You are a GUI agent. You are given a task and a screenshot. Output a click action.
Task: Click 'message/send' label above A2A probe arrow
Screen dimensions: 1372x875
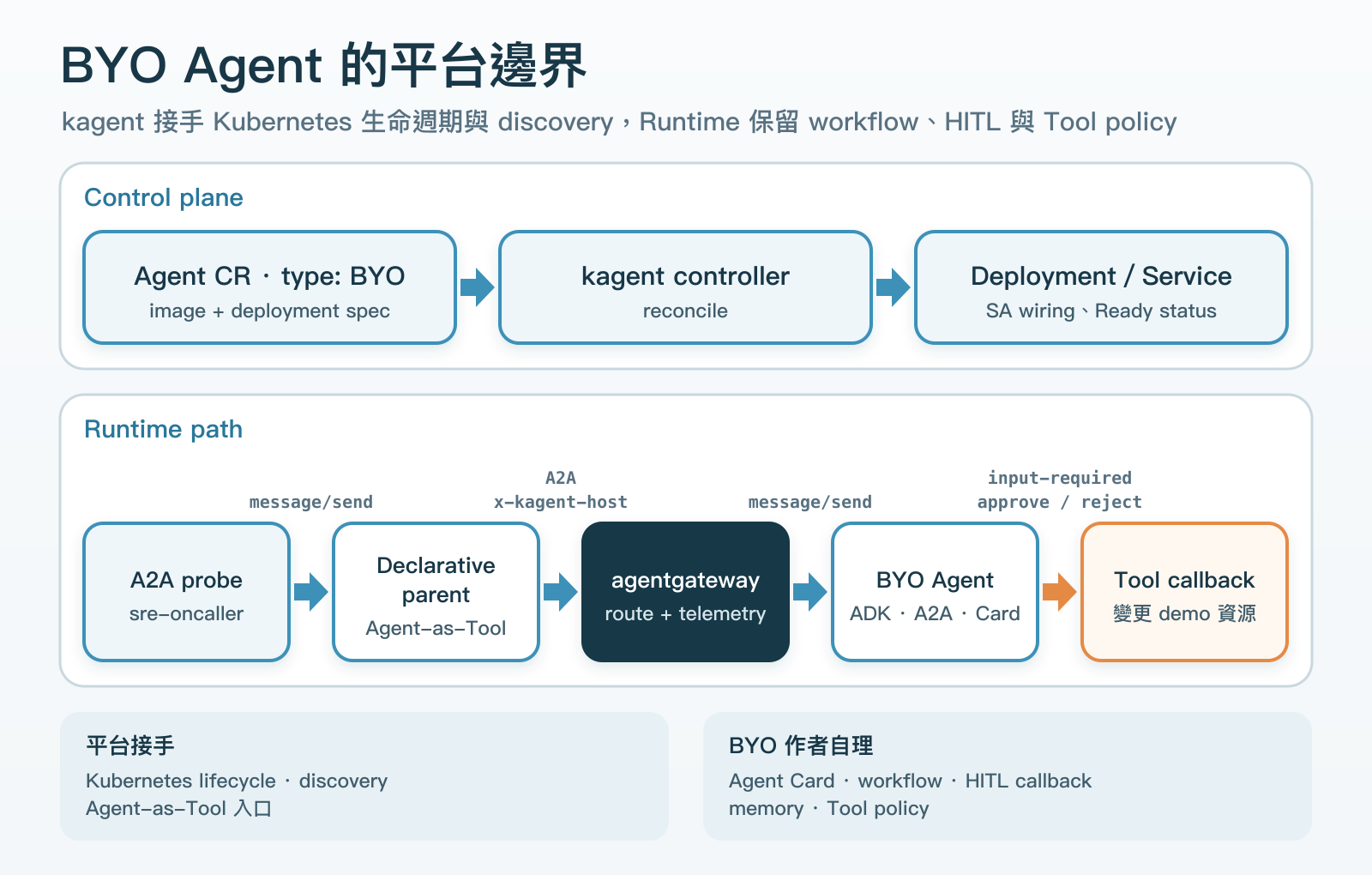point(311,502)
